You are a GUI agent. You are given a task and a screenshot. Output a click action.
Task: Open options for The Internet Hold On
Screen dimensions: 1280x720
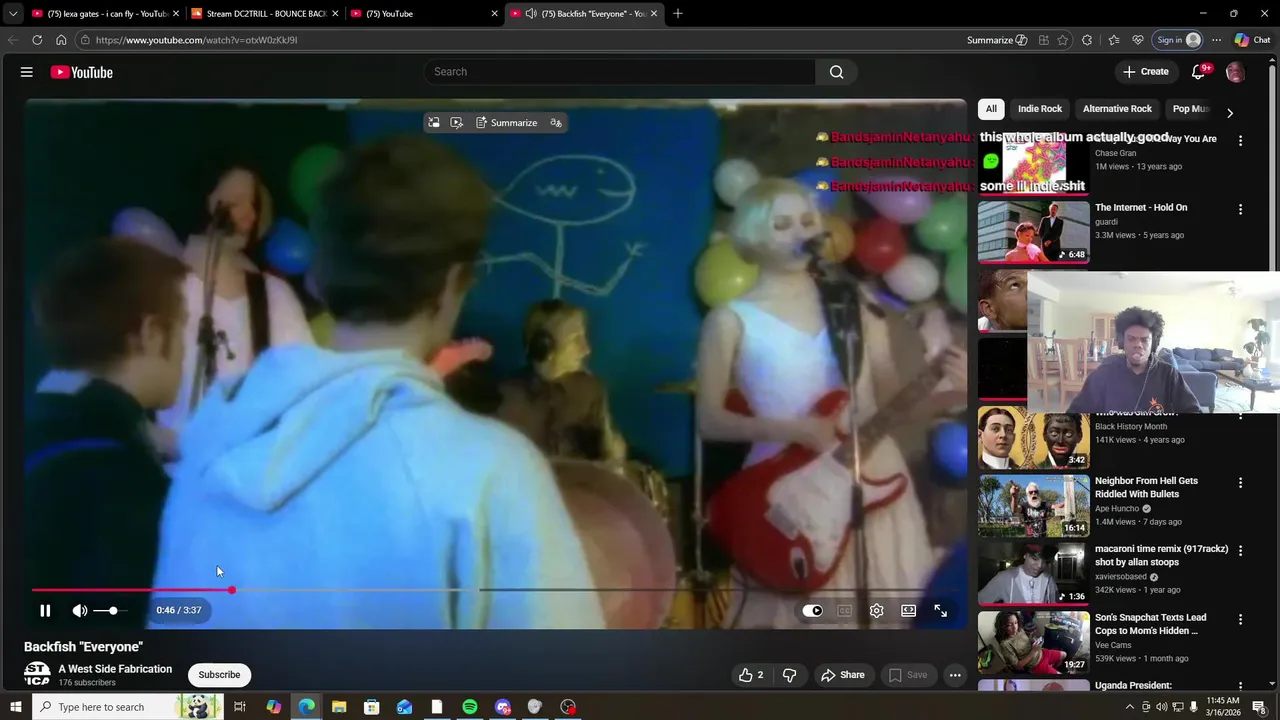point(1240,209)
